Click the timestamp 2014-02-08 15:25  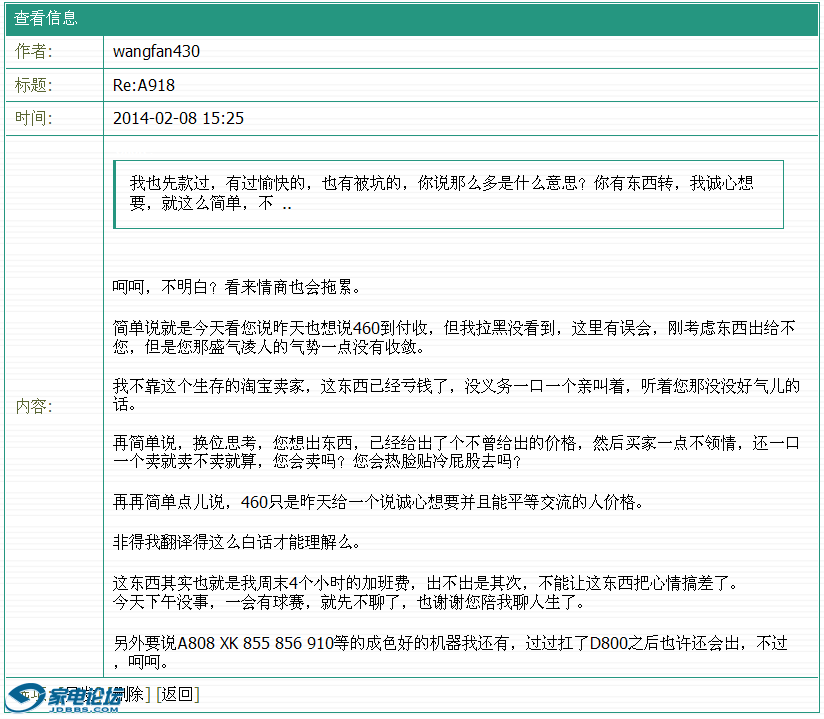tap(178, 118)
